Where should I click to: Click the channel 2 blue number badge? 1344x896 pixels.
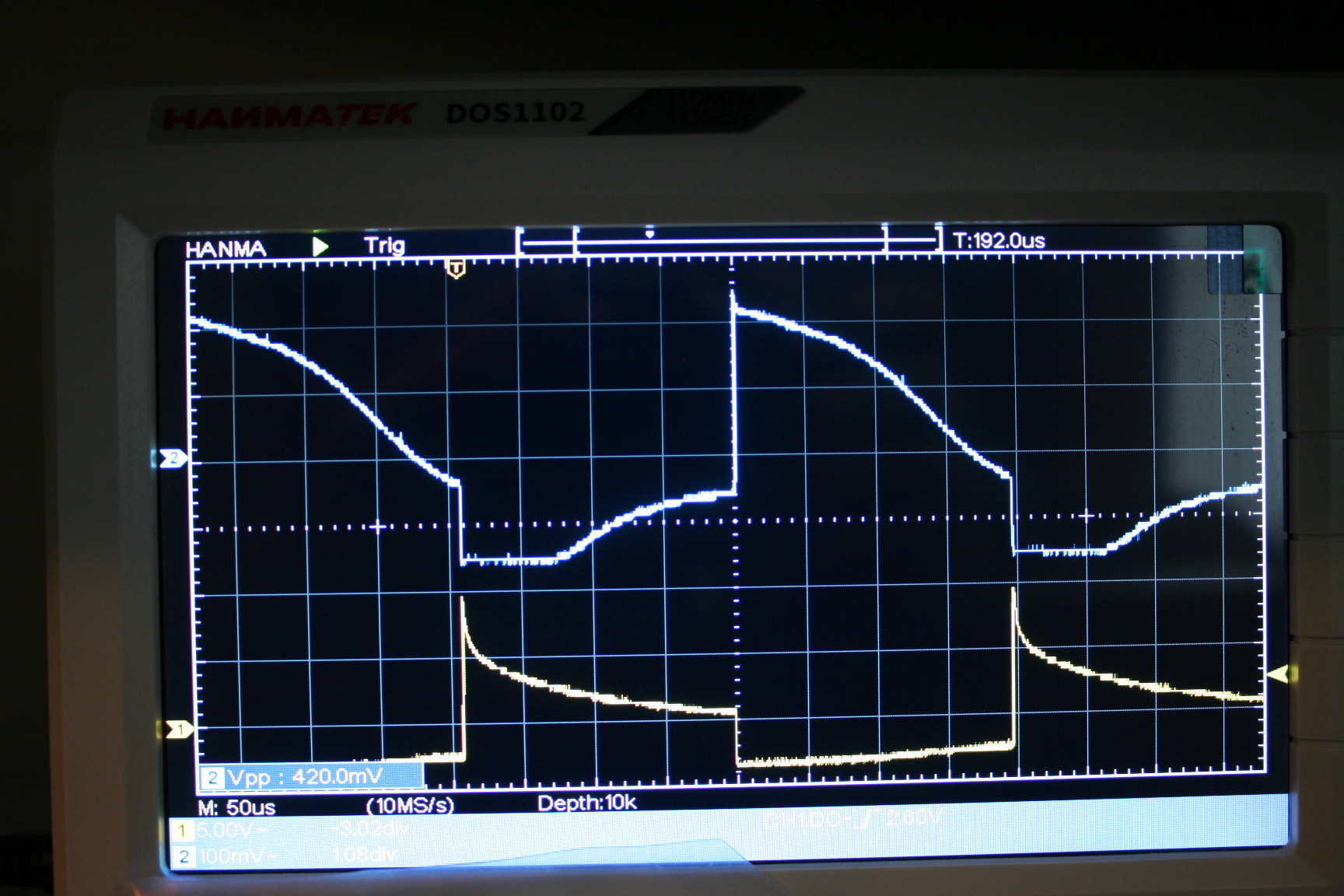(184, 857)
